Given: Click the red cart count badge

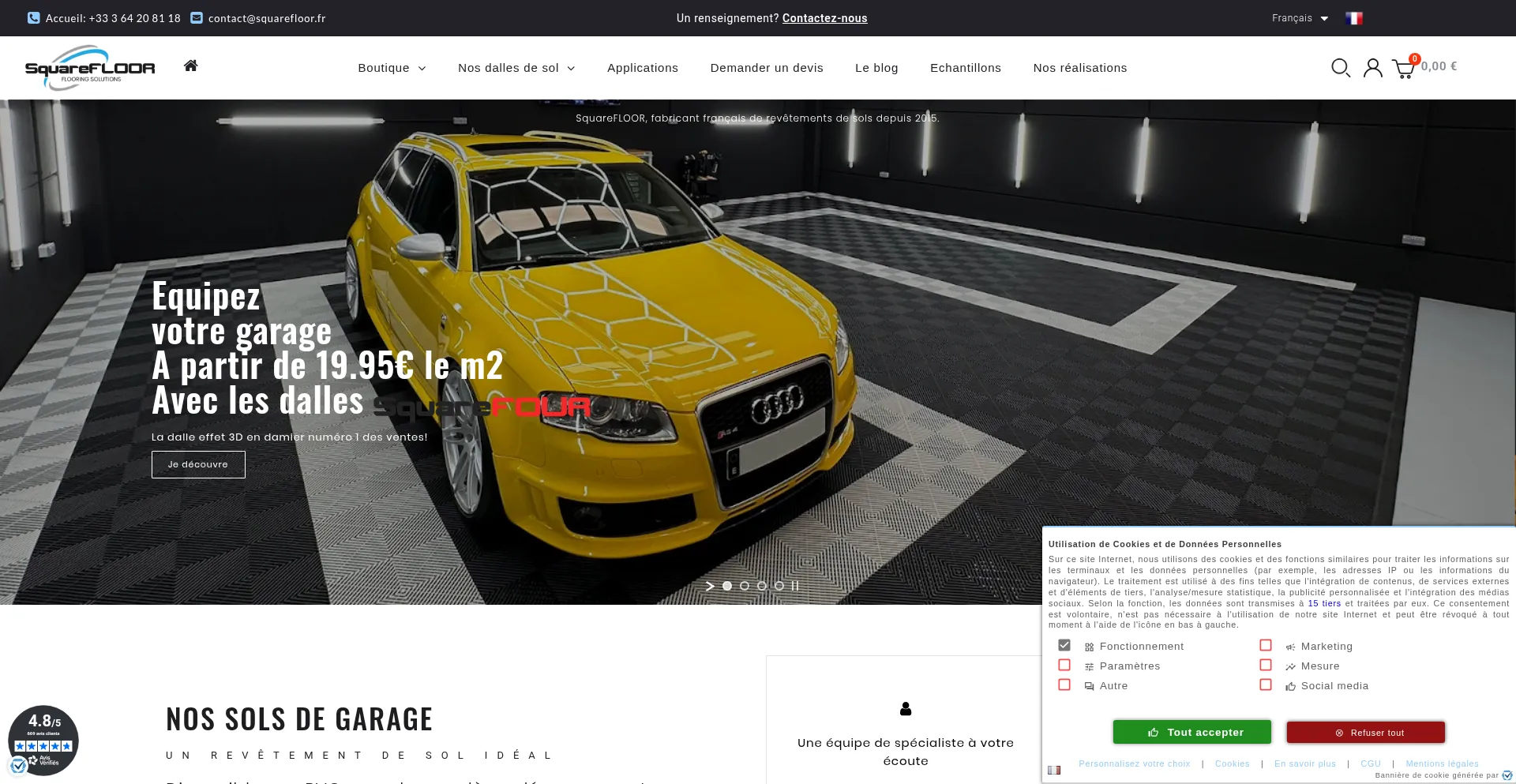Looking at the screenshot, I should click(x=1415, y=58).
